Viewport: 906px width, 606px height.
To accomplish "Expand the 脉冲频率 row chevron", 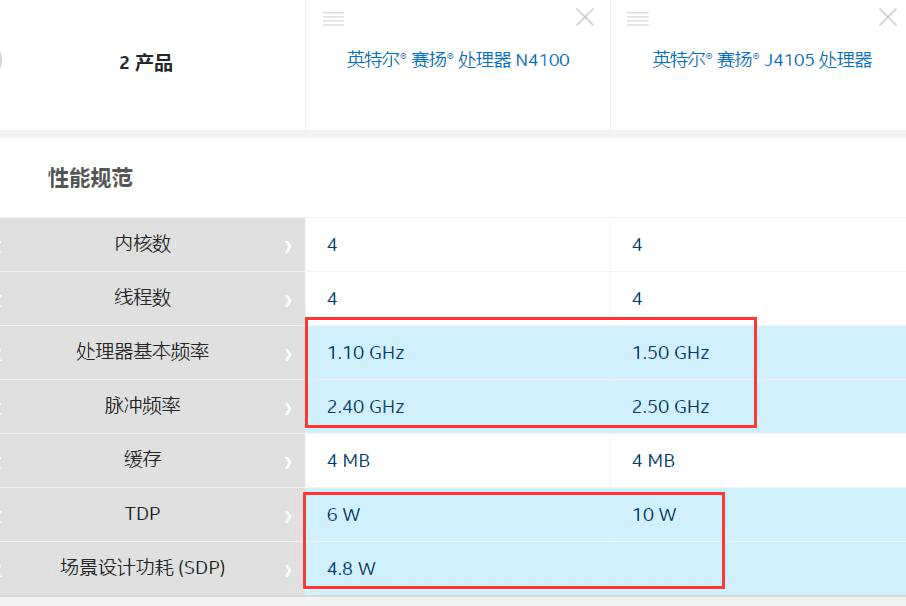I will click(288, 408).
